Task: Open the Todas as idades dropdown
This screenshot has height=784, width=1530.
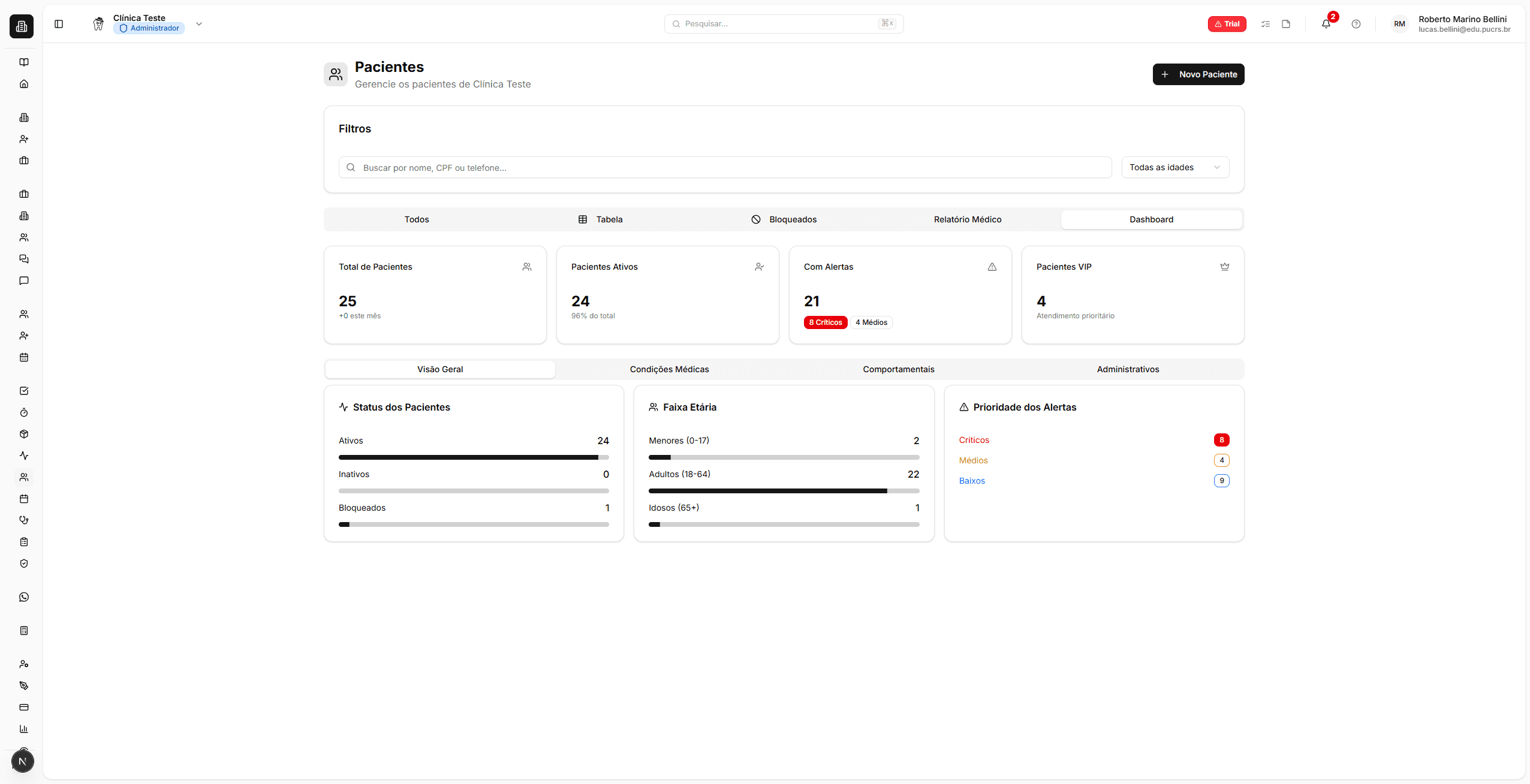Action: coord(1174,167)
